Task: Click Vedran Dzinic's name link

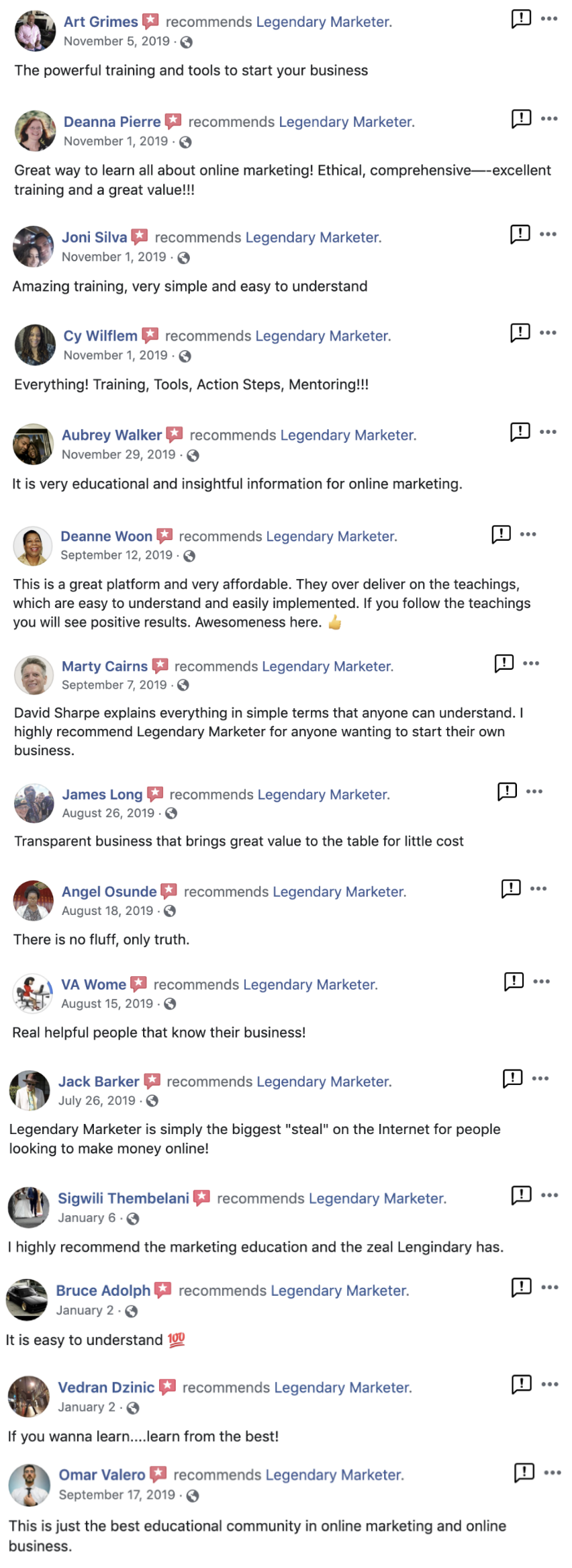Action: coord(106,1387)
